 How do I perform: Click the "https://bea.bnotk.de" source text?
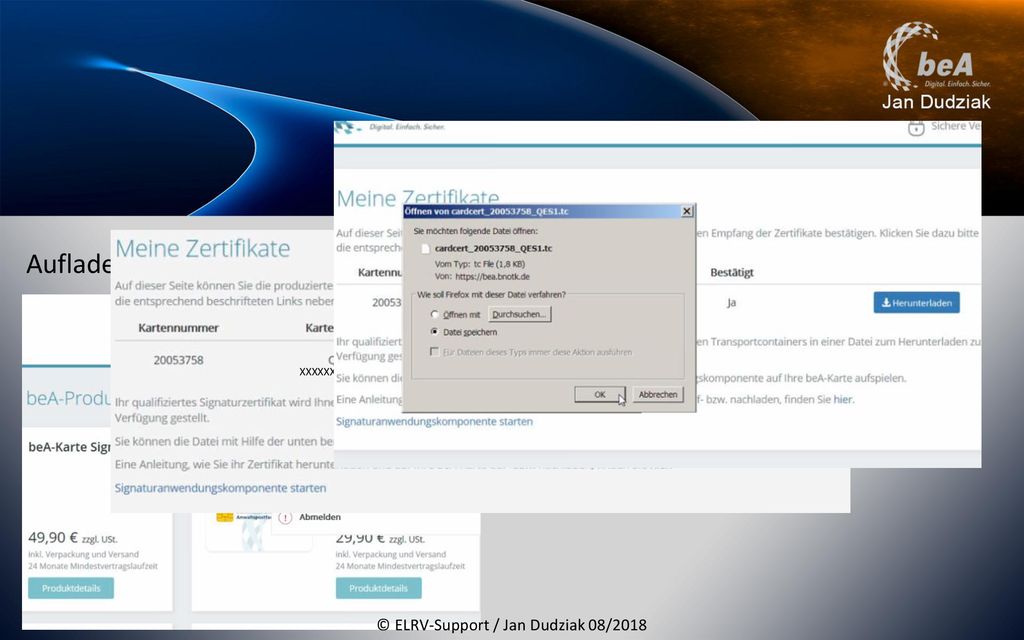point(492,277)
